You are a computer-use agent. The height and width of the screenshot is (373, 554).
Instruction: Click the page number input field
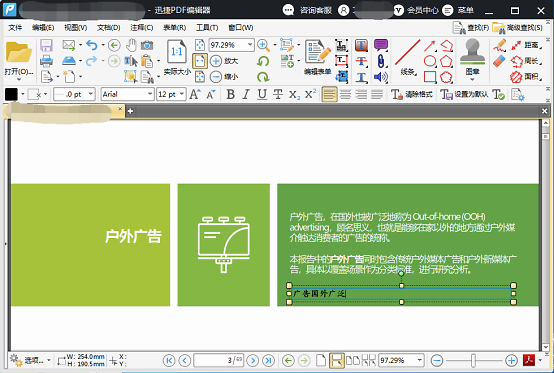tap(219, 360)
